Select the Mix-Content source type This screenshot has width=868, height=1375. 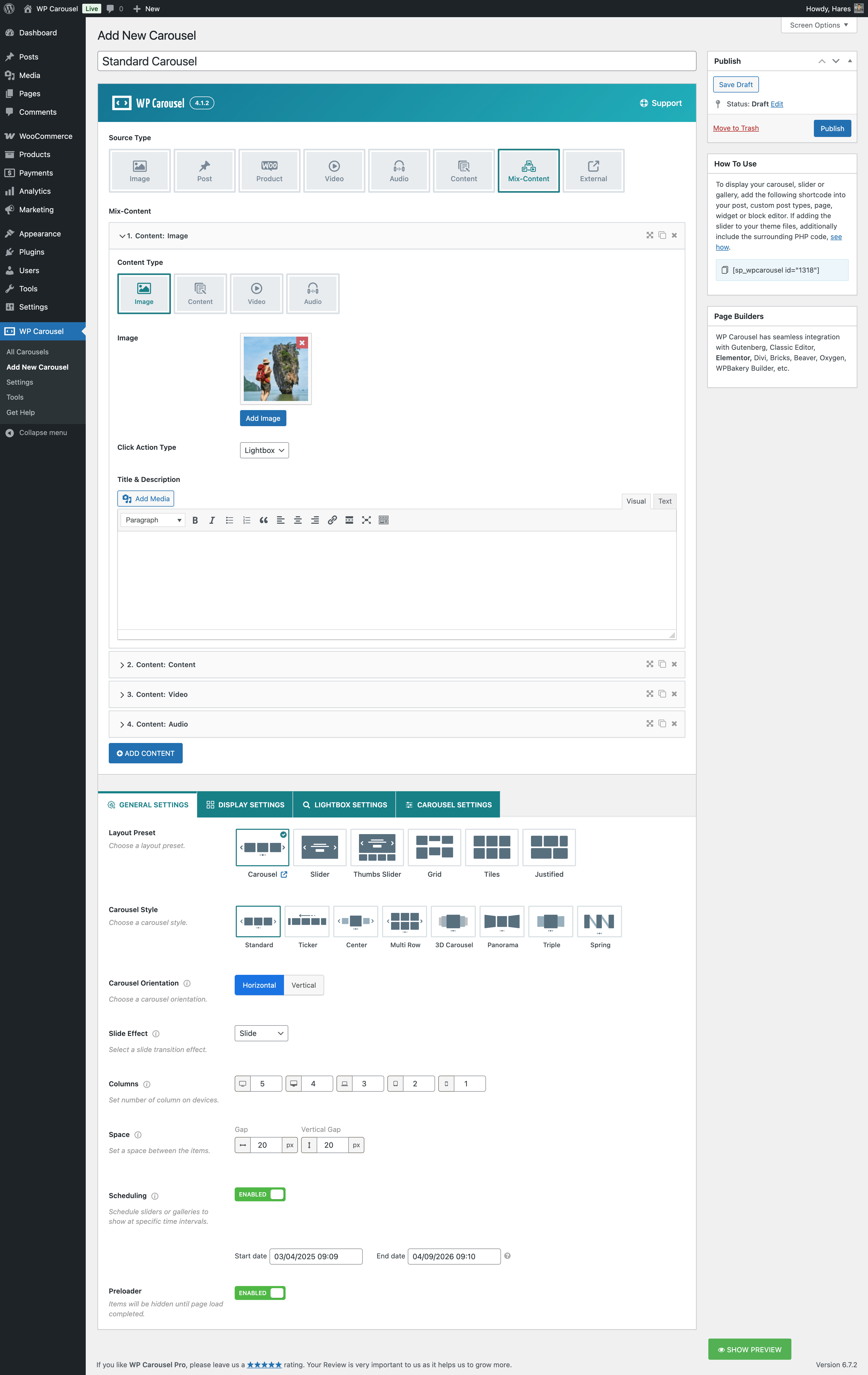(529, 171)
